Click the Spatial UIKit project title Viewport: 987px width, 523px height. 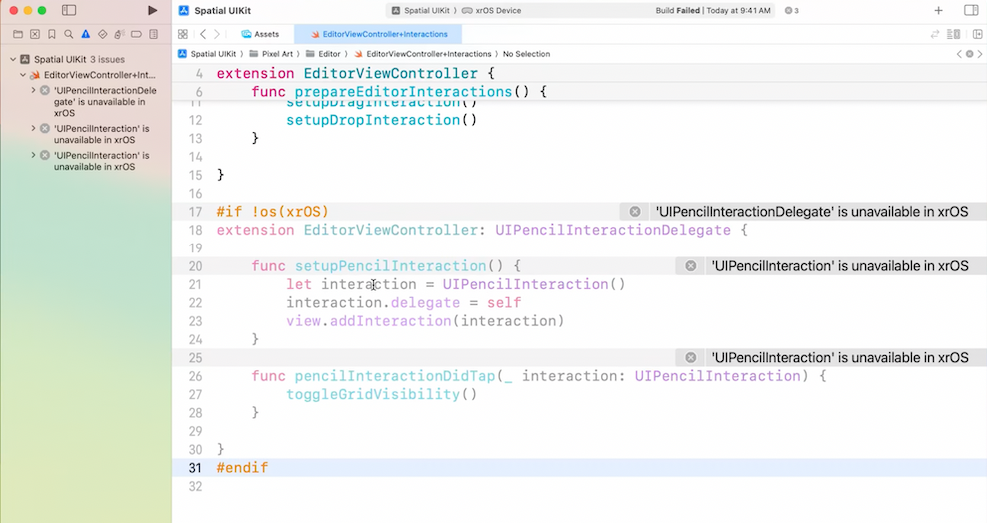pyautogui.click(x=223, y=10)
